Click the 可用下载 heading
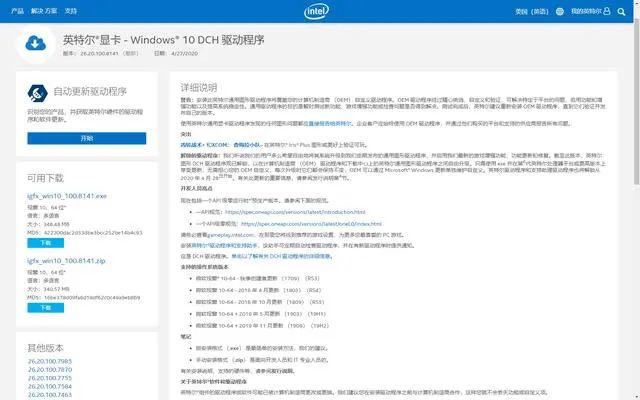640x400 pixels. pos(46,178)
